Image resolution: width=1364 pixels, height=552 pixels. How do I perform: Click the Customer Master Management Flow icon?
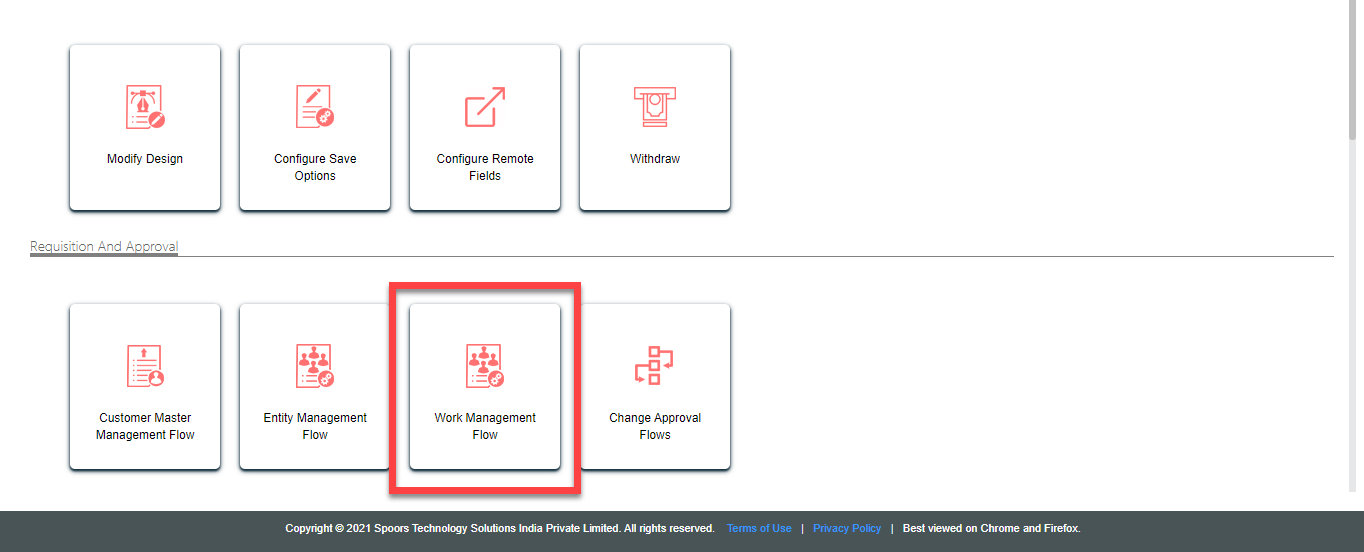[145, 366]
